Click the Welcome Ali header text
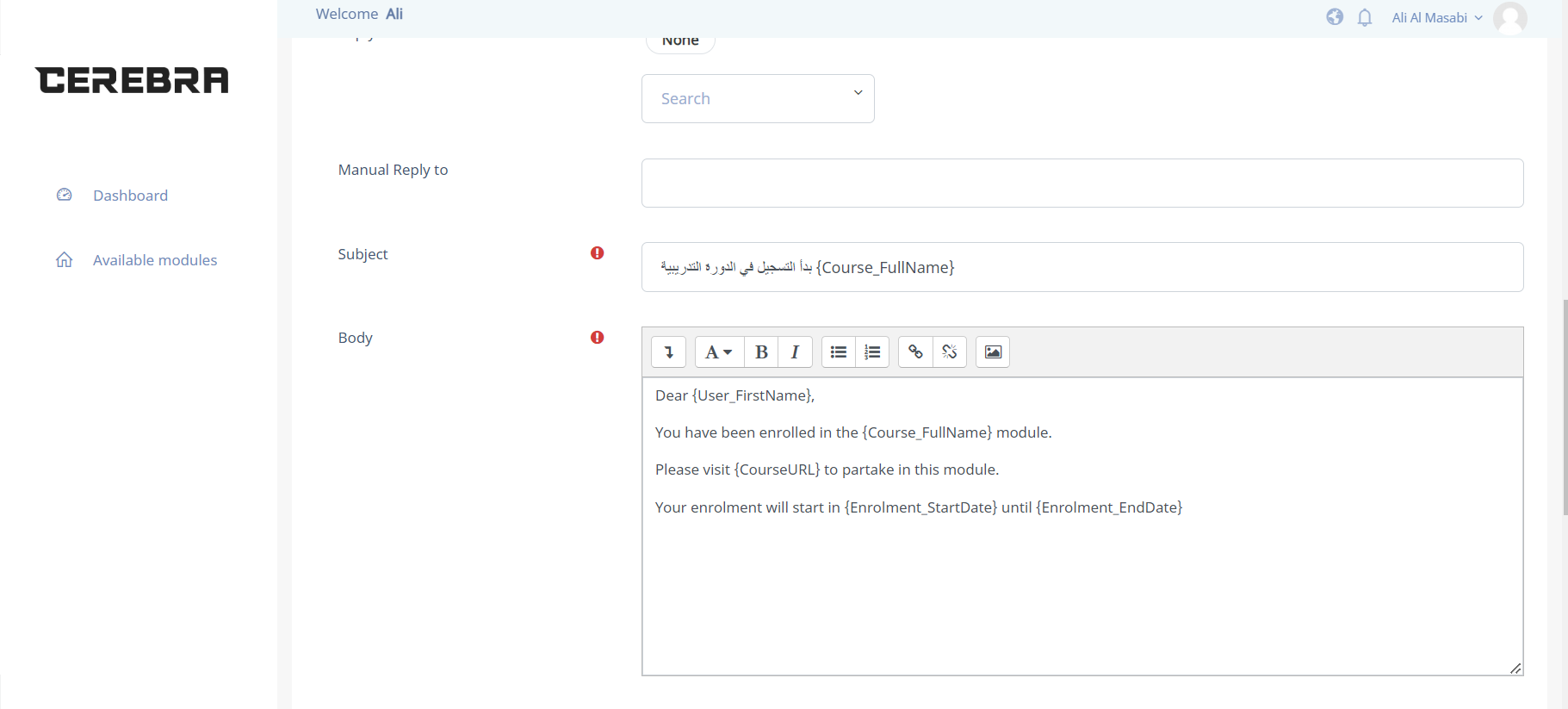1568x709 pixels. click(x=359, y=14)
